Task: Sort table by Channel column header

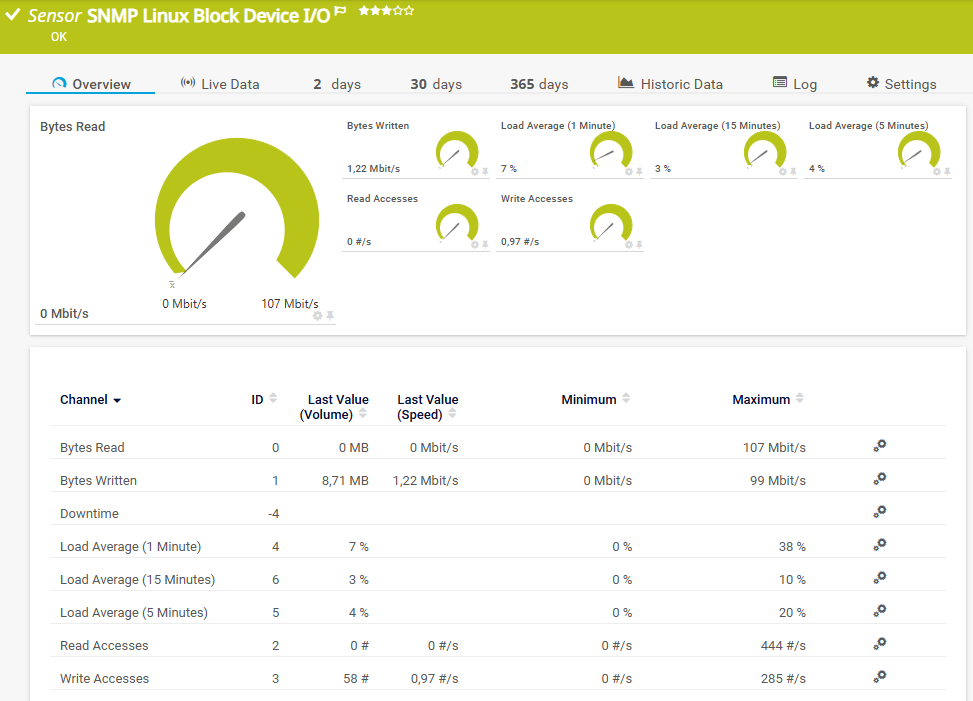Action: [90, 400]
